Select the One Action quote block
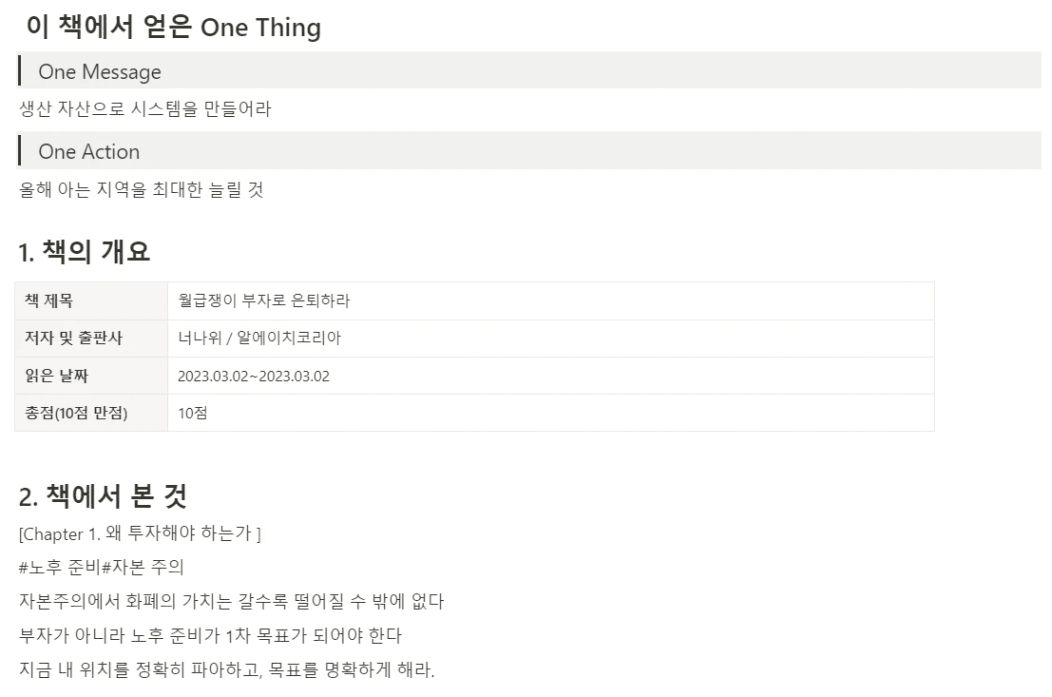 [529, 151]
